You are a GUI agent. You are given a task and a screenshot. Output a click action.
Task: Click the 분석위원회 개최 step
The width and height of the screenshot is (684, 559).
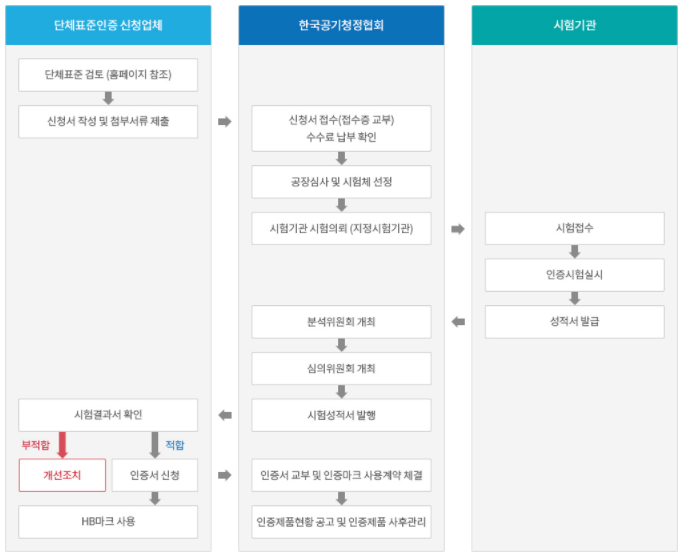coord(341,322)
